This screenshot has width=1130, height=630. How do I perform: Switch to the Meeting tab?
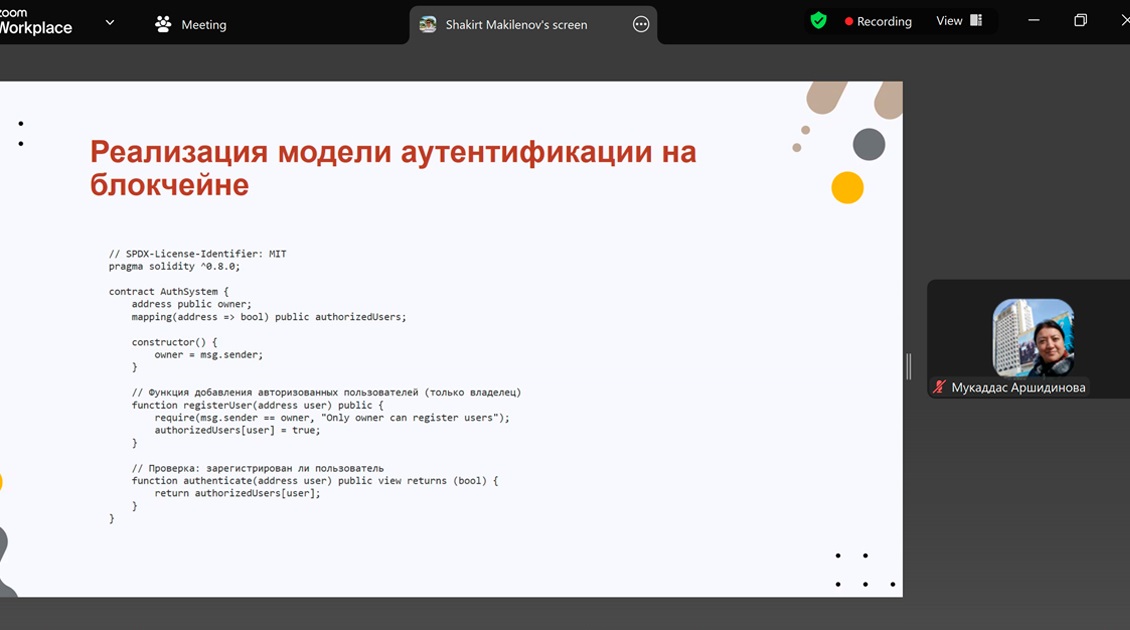pos(190,25)
